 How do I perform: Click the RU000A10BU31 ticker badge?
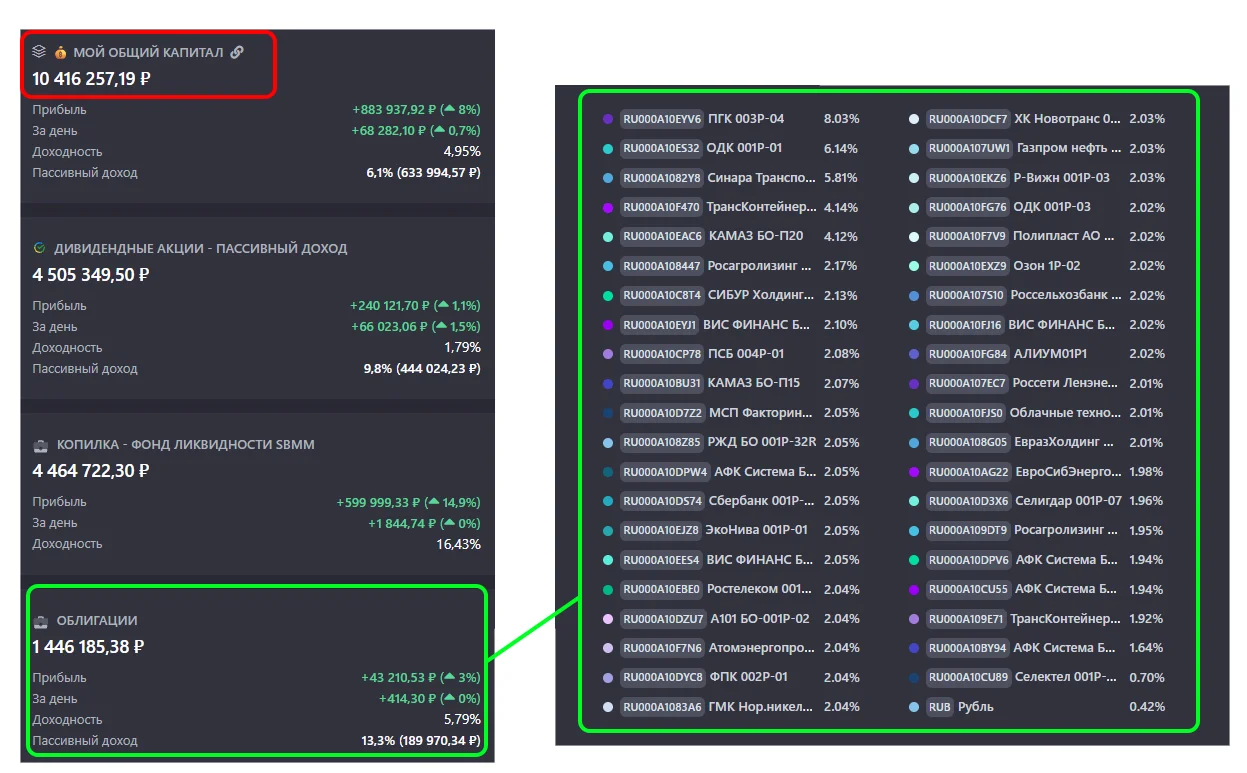point(661,383)
